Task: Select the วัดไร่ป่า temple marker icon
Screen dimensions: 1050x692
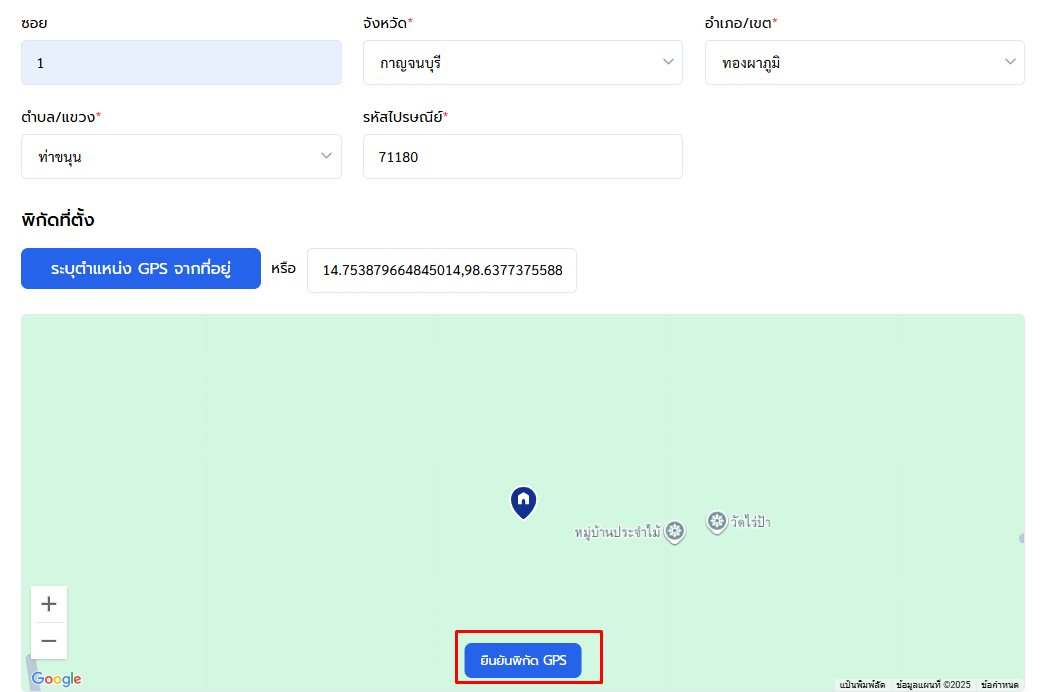Action: pos(716,521)
